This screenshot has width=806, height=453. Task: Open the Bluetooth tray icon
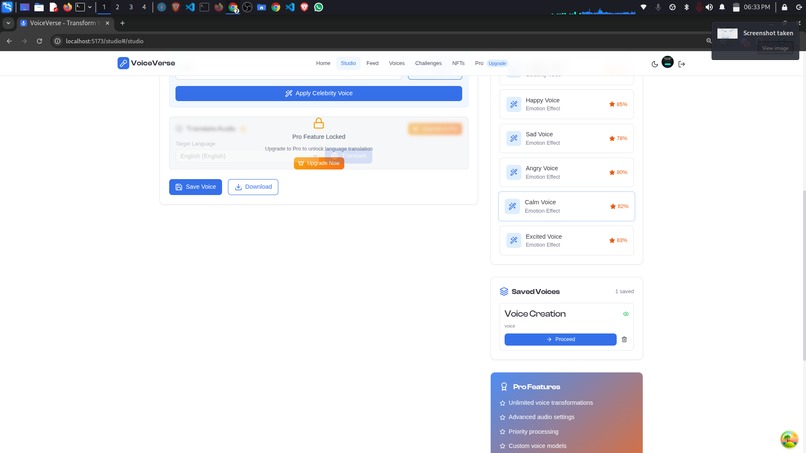pos(686,7)
